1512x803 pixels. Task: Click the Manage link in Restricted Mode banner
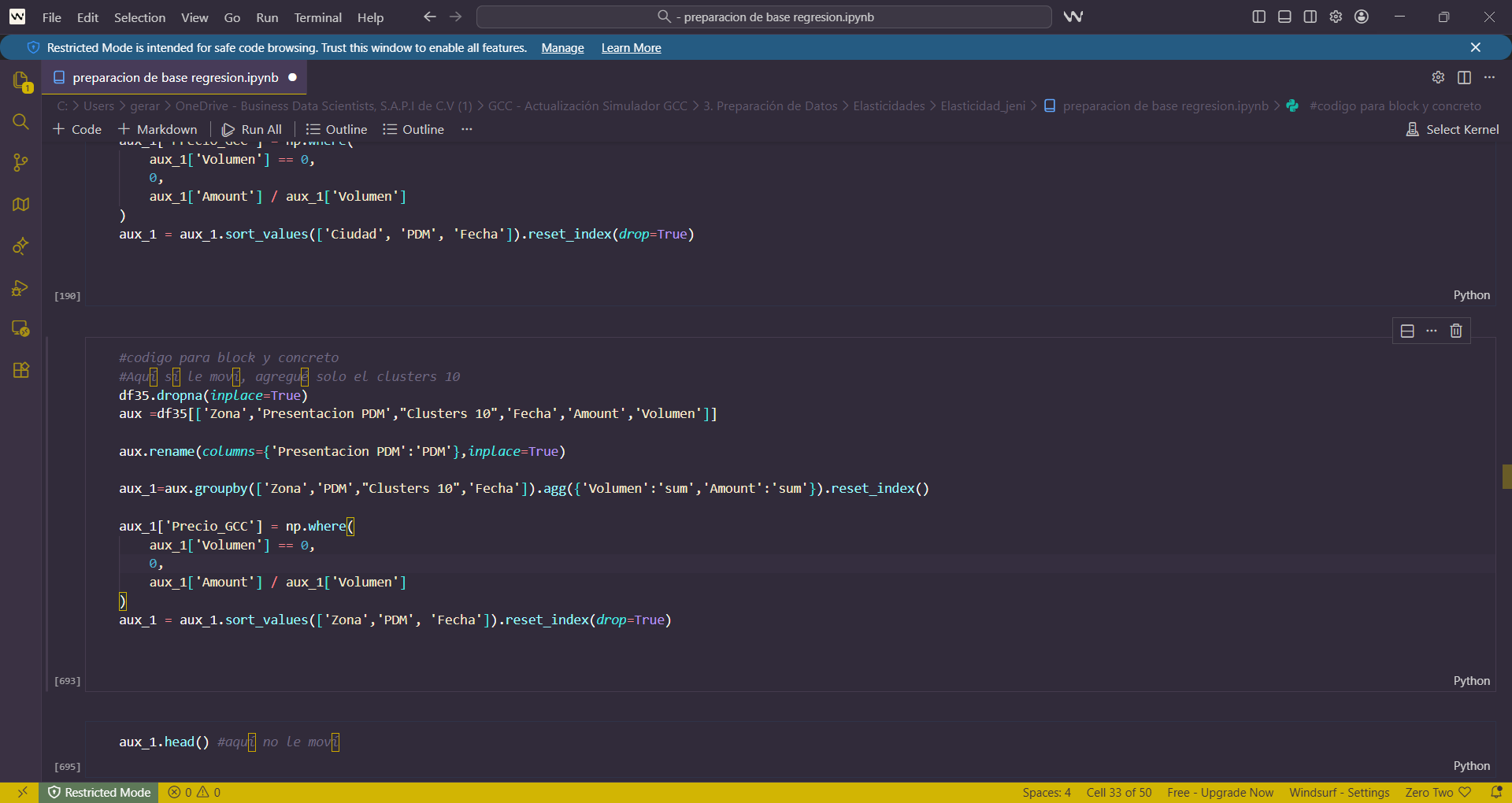[x=563, y=48]
